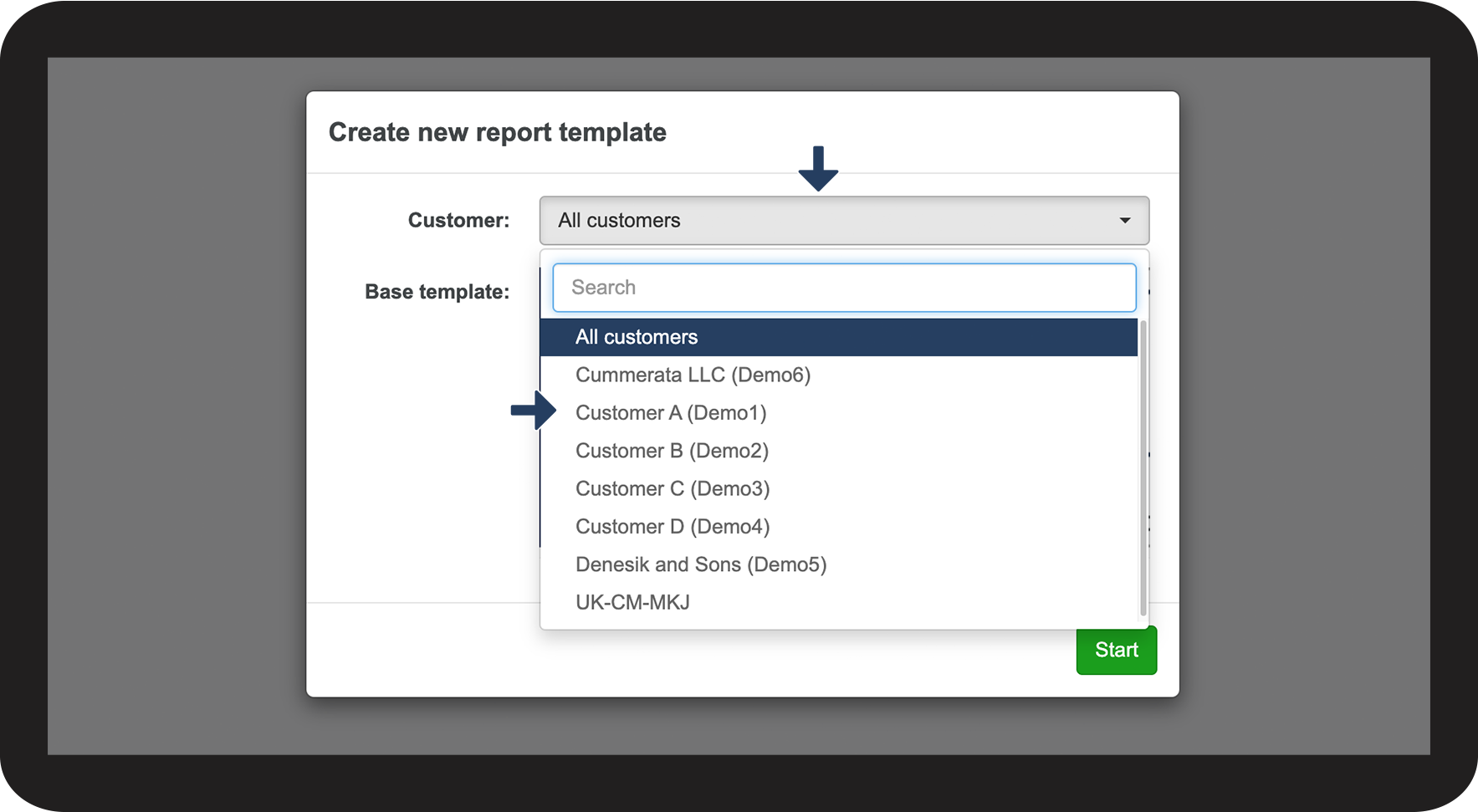Click the Base template: label
The height and width of the screenshot is (812, 1478).
(437, 292)
